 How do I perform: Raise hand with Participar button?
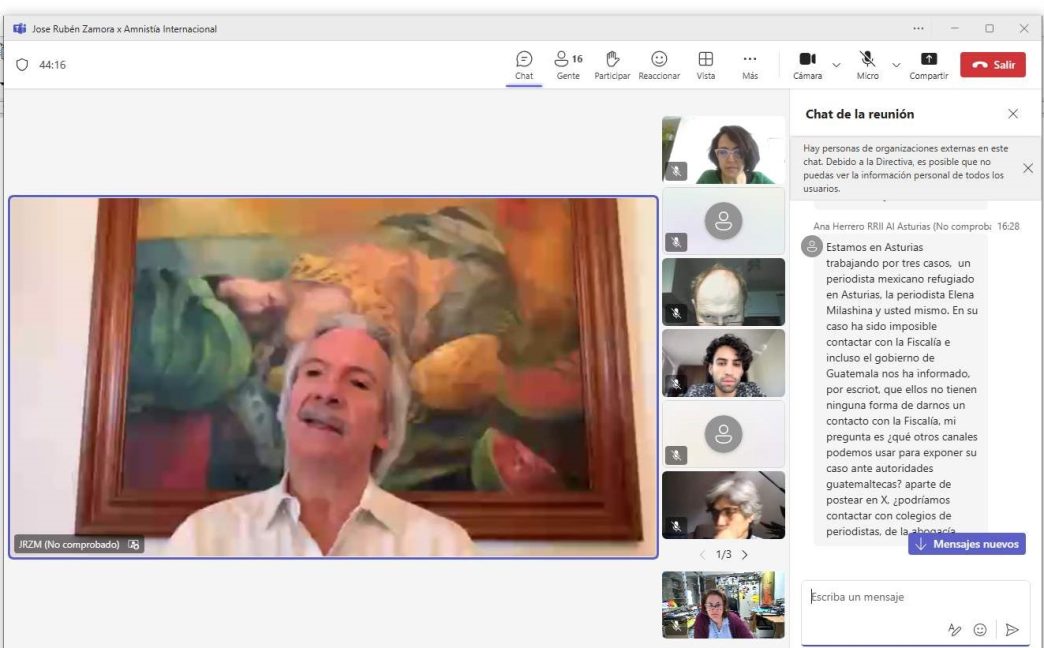pyautogui.click(x=612, y=65)
